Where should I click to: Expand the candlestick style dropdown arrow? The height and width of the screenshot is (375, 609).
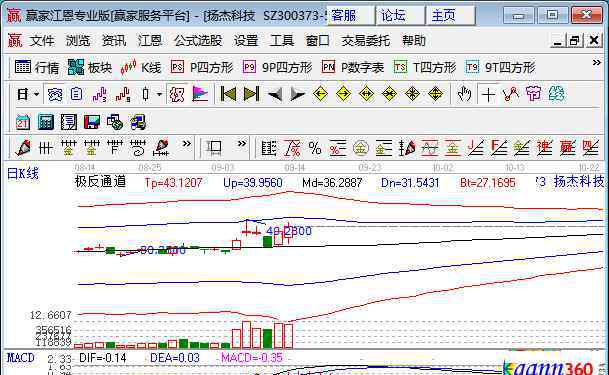point(159,94)
